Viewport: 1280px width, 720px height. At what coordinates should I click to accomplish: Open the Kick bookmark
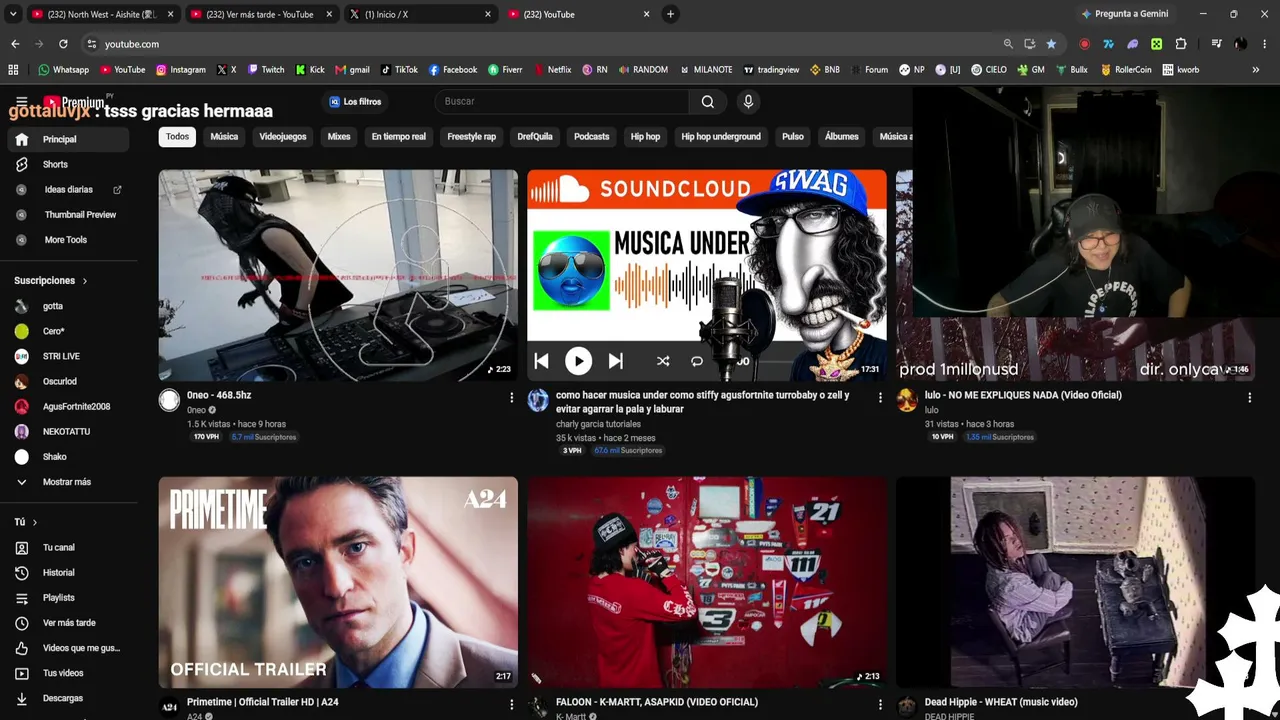[310, 70]
